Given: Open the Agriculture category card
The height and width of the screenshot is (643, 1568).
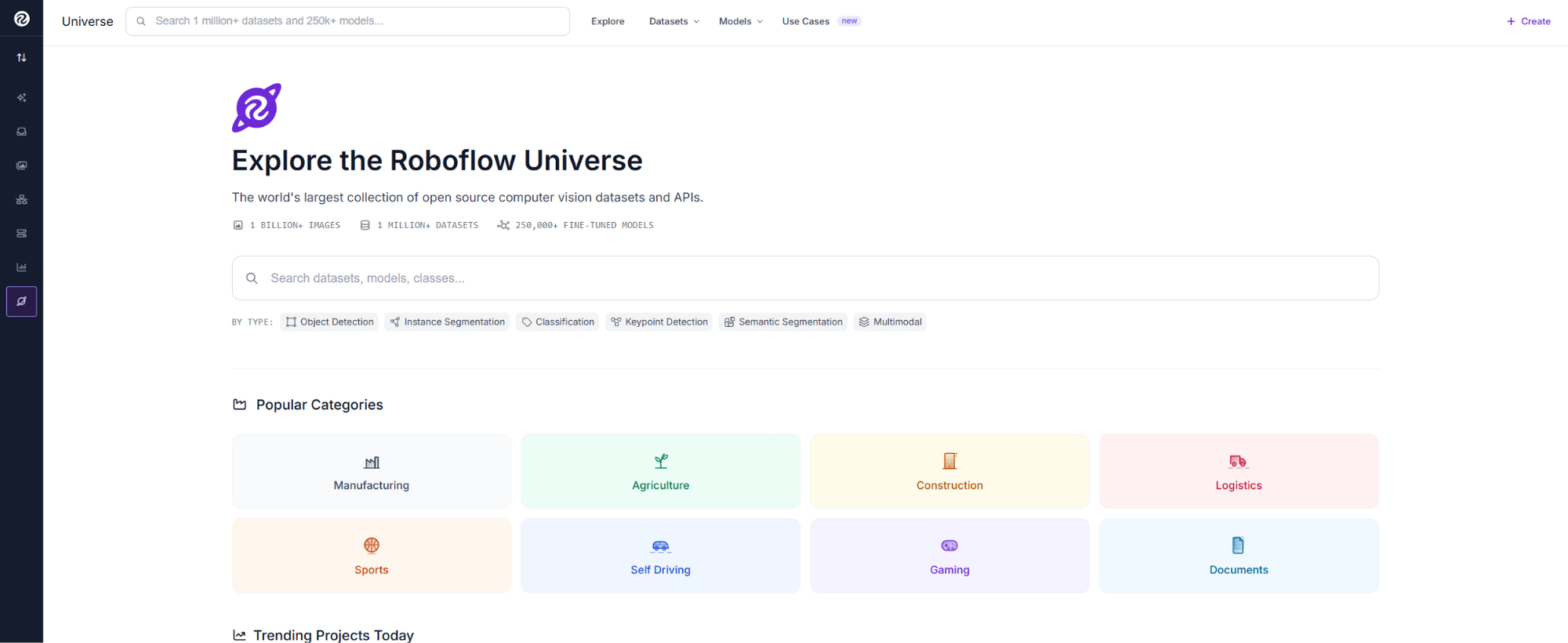Looking at the screenshot, I should 661,471.
